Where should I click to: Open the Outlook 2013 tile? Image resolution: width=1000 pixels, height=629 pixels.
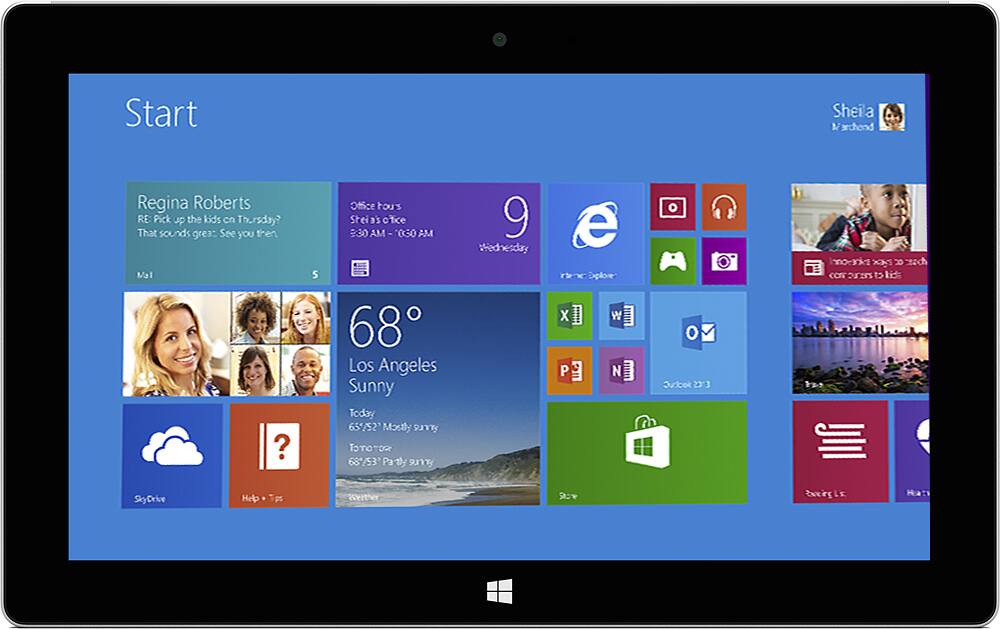[x=698, y=342]
